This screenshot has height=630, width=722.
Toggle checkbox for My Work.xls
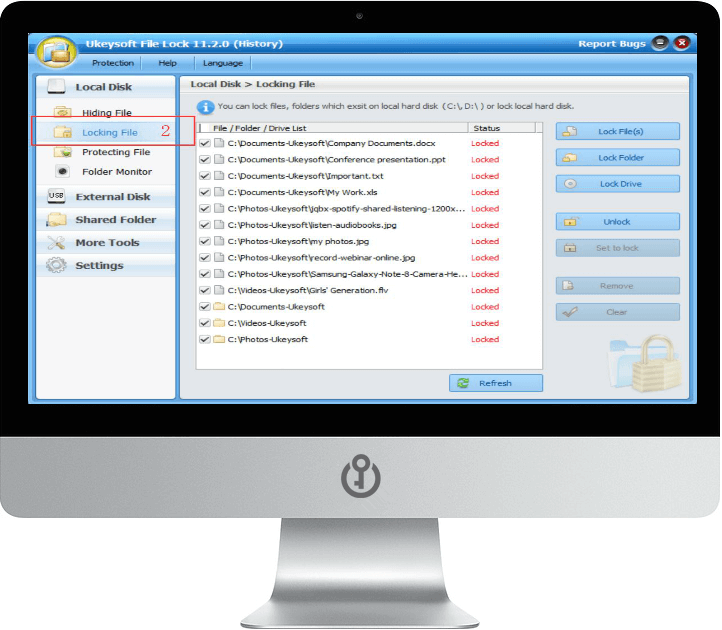point(205,192)
